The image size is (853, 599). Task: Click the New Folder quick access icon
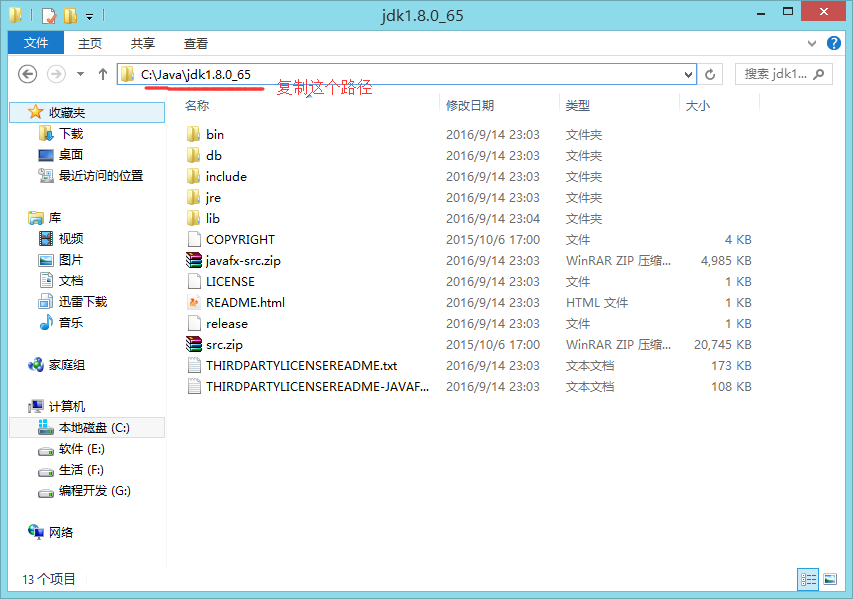[x=71, y=16]
